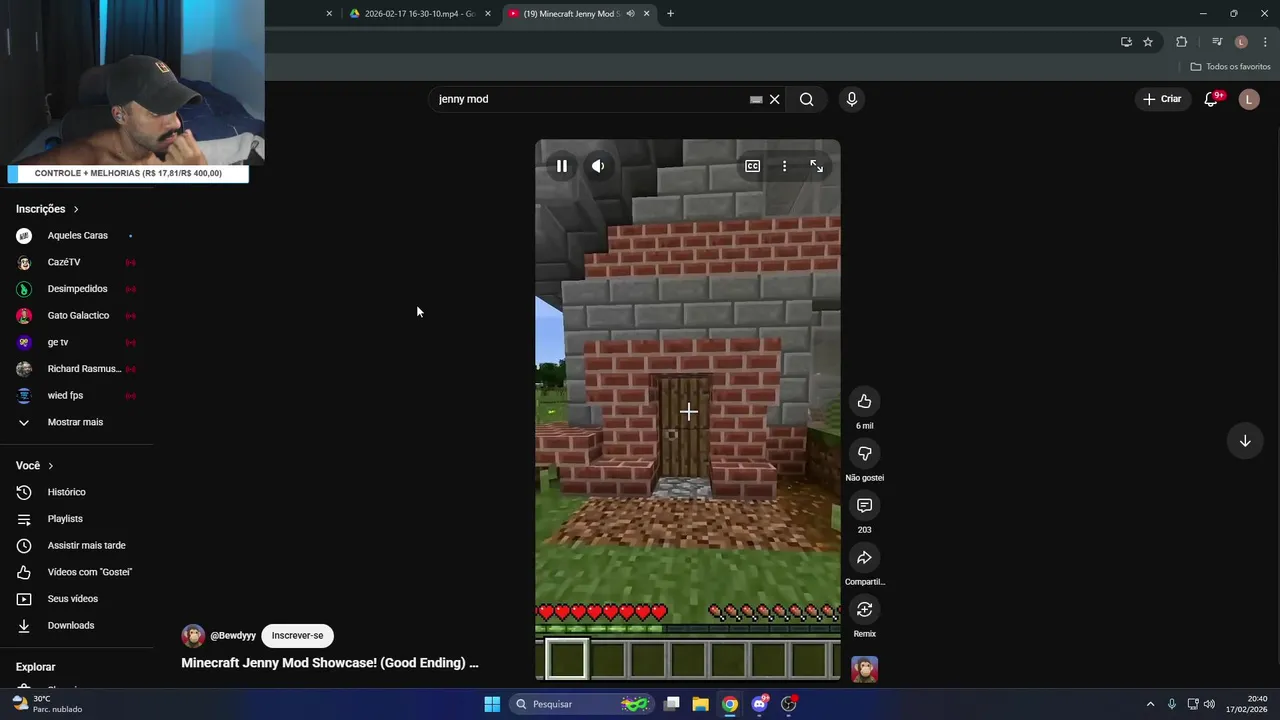The height and width of the screenshot is (720, 1280).
Task: Open YouTube notifications bell
Action: coord(1211,99)
